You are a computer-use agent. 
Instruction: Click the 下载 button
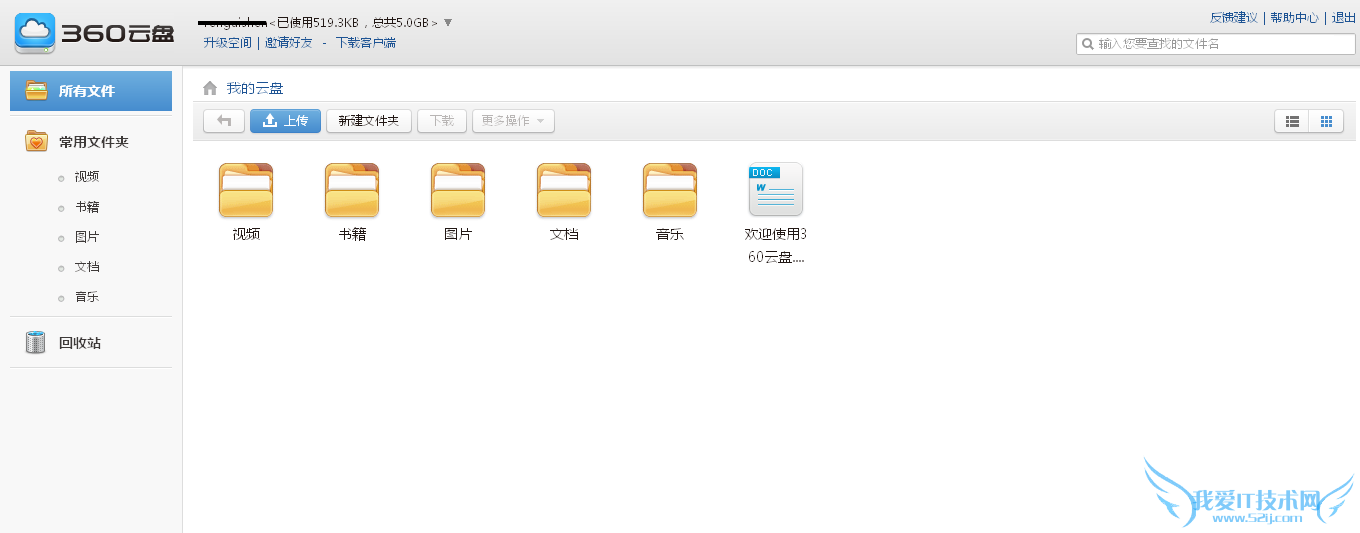[442, 121]
